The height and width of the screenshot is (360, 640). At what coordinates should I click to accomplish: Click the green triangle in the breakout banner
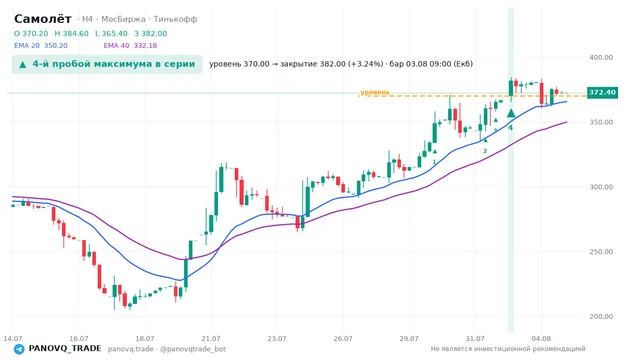tap(23, 64)
